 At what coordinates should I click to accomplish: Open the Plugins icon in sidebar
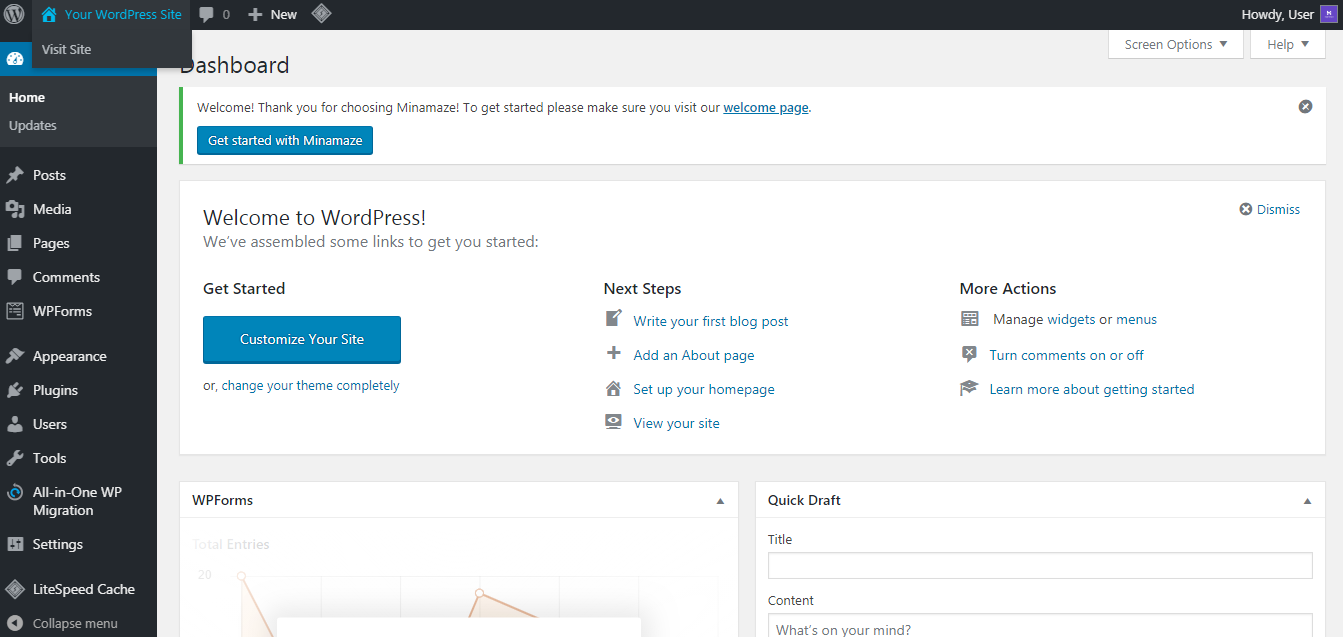point(17,389)
